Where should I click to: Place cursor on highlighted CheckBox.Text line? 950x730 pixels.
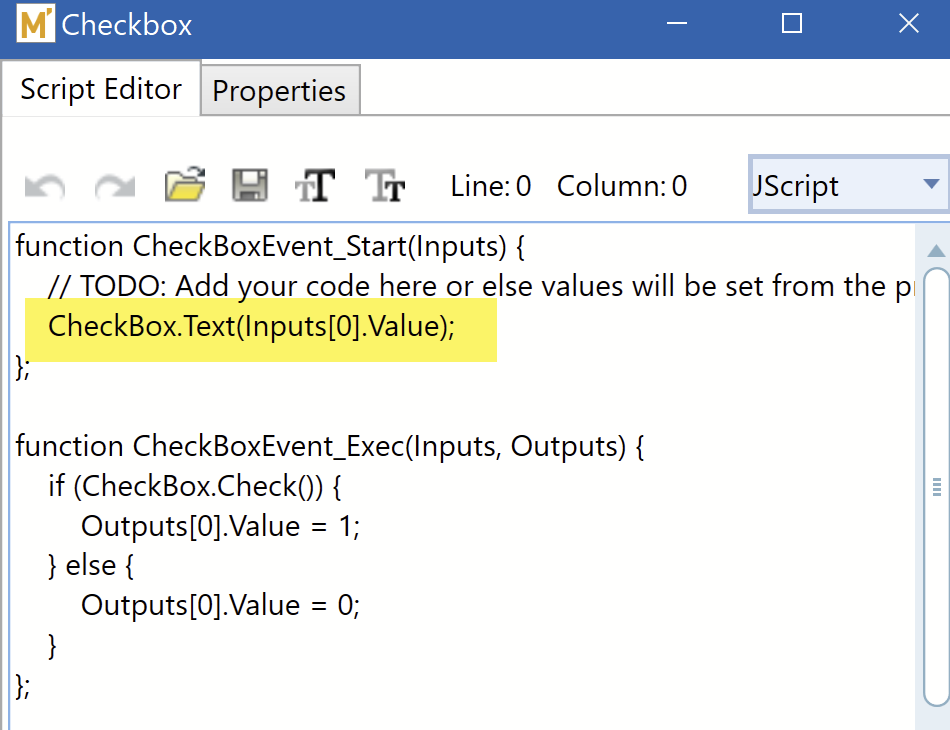click(251, 327)
